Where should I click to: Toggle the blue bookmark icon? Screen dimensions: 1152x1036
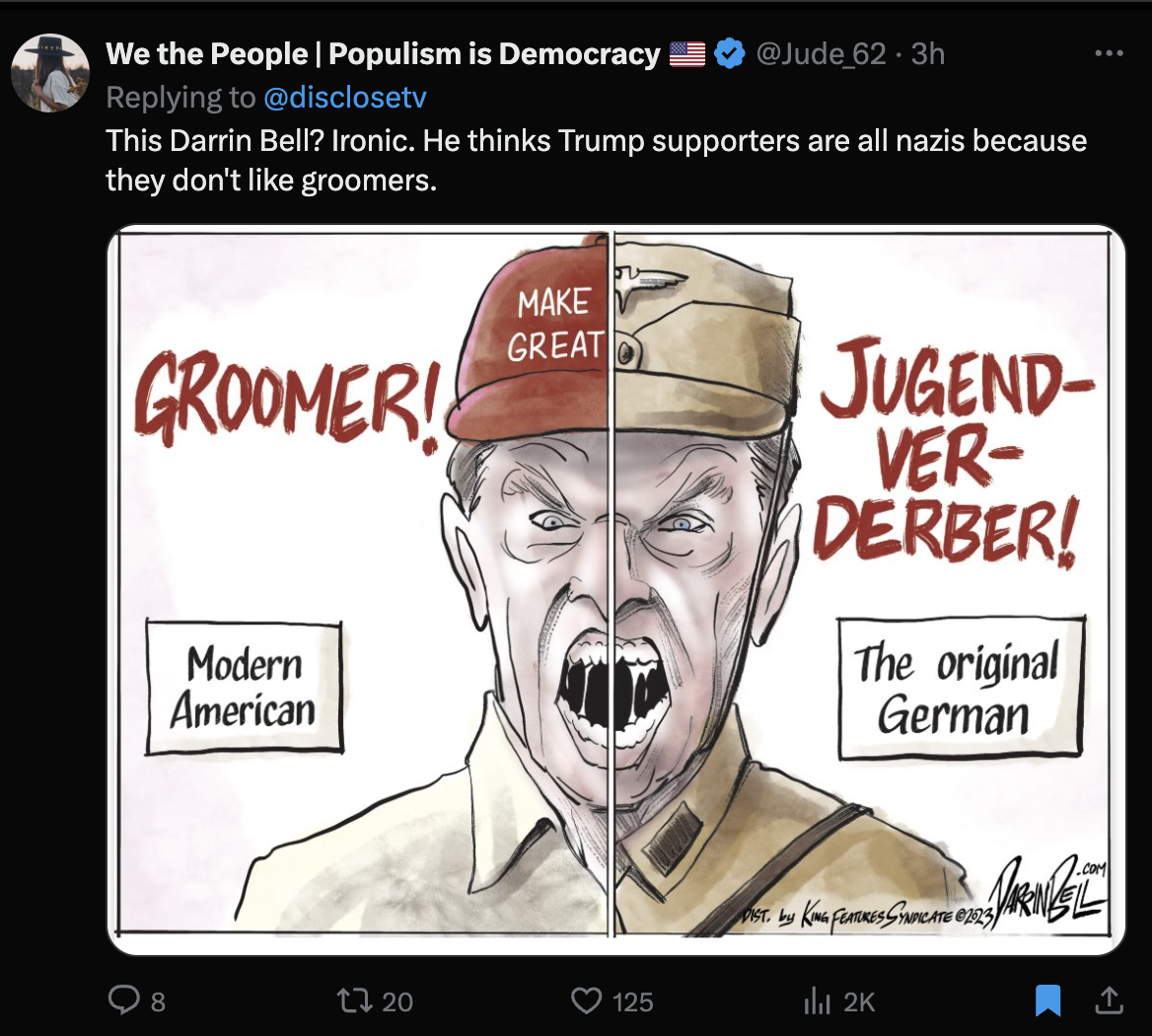pos(1048,1000)
